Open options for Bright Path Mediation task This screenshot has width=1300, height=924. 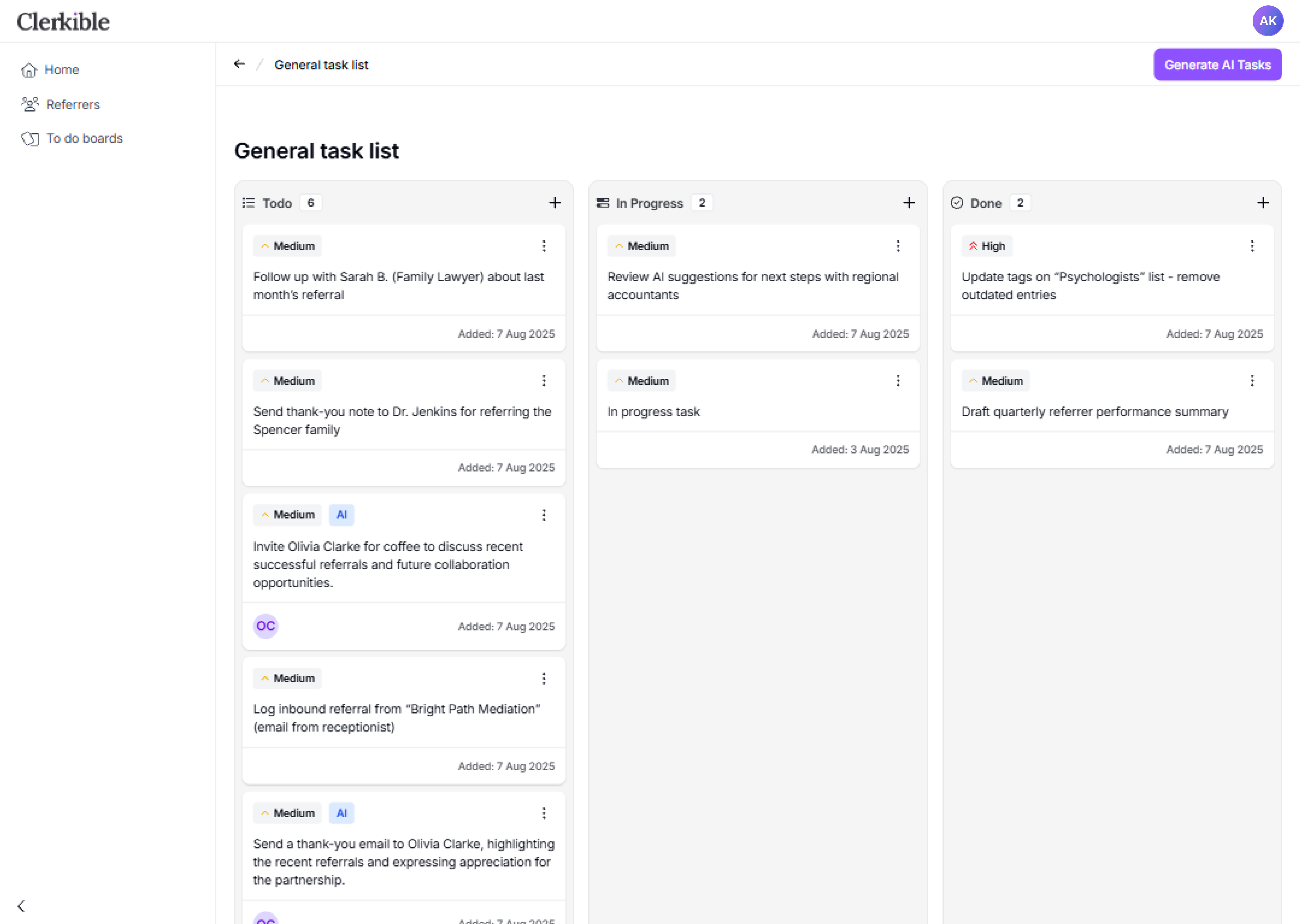(x=543, y=678)
